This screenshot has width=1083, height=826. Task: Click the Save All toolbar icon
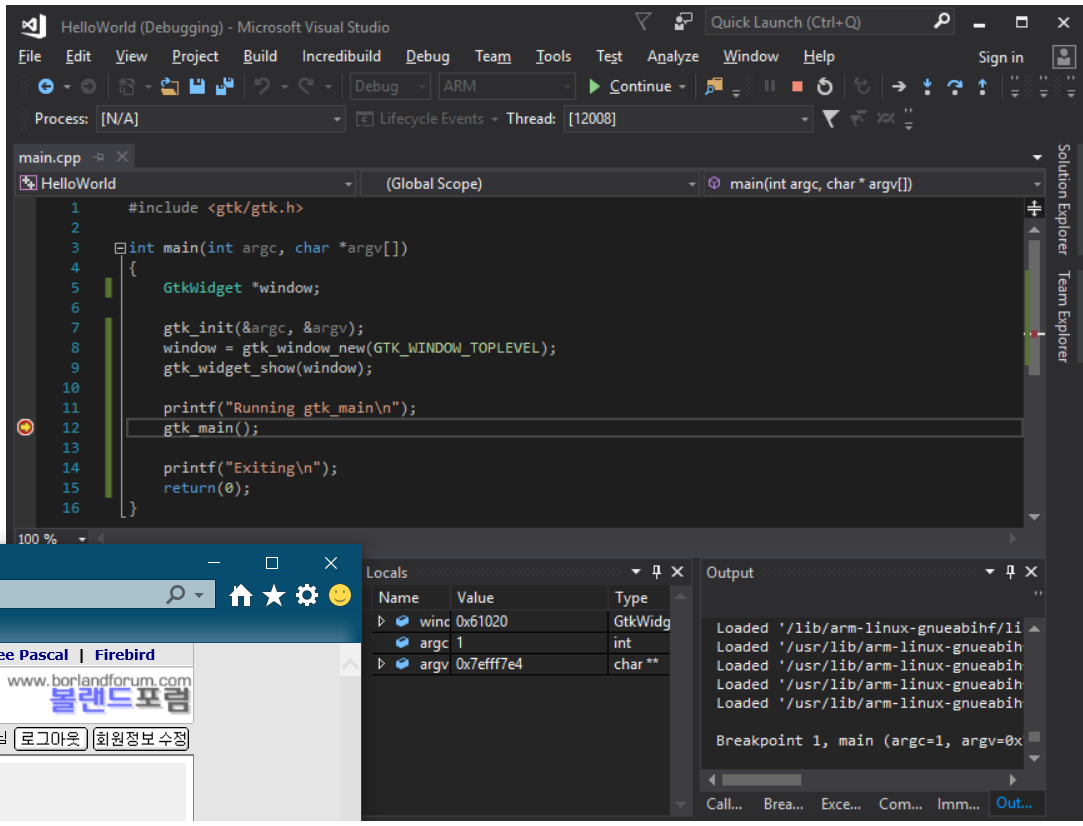[225, 87]
